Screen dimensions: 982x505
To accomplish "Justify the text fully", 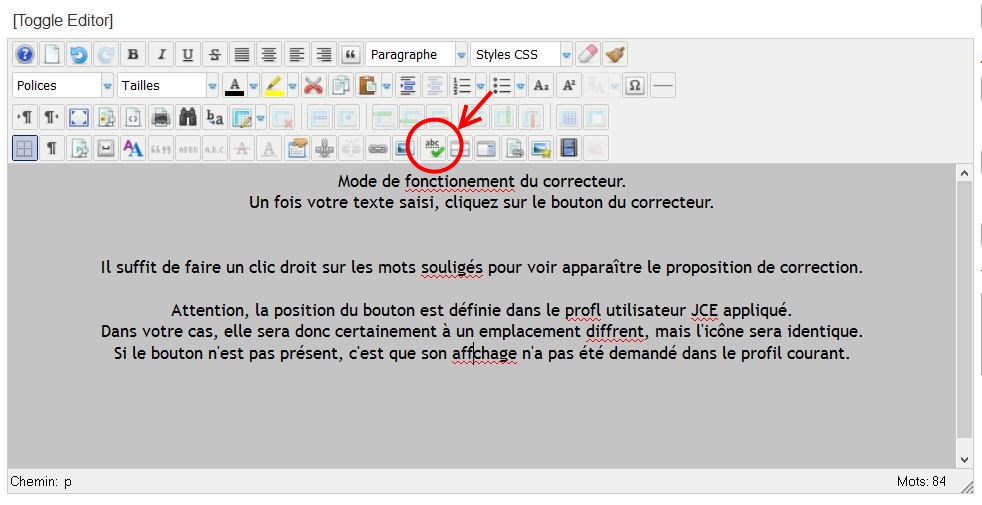I will click(x=242, y=55).
